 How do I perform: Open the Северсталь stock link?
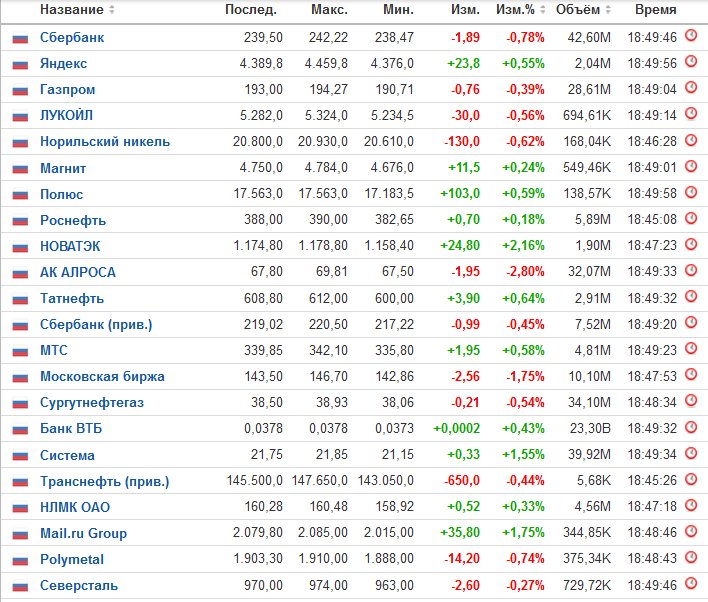79,586
